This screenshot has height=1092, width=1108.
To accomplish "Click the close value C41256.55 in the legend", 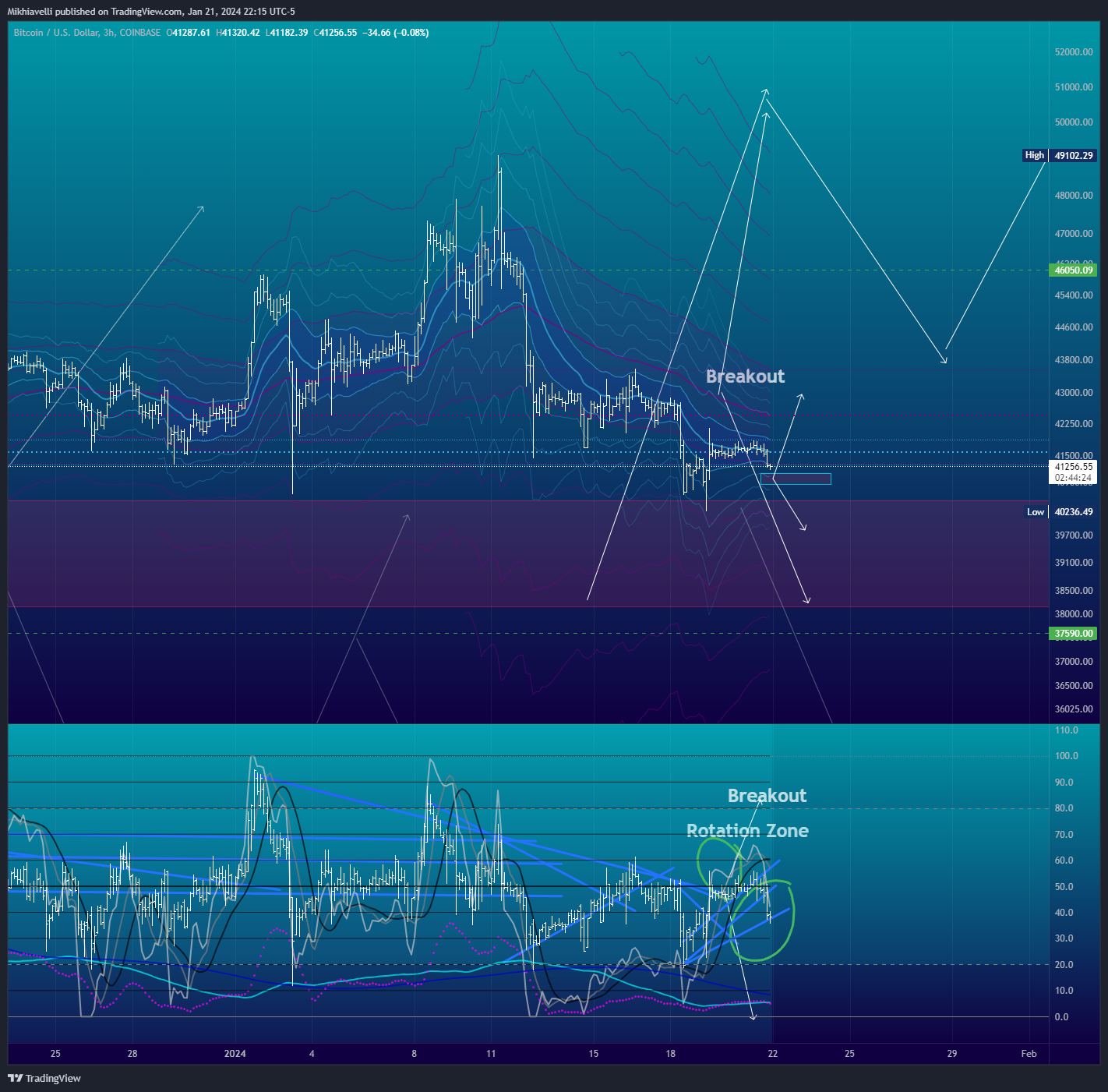I will (x=336, y=33).
